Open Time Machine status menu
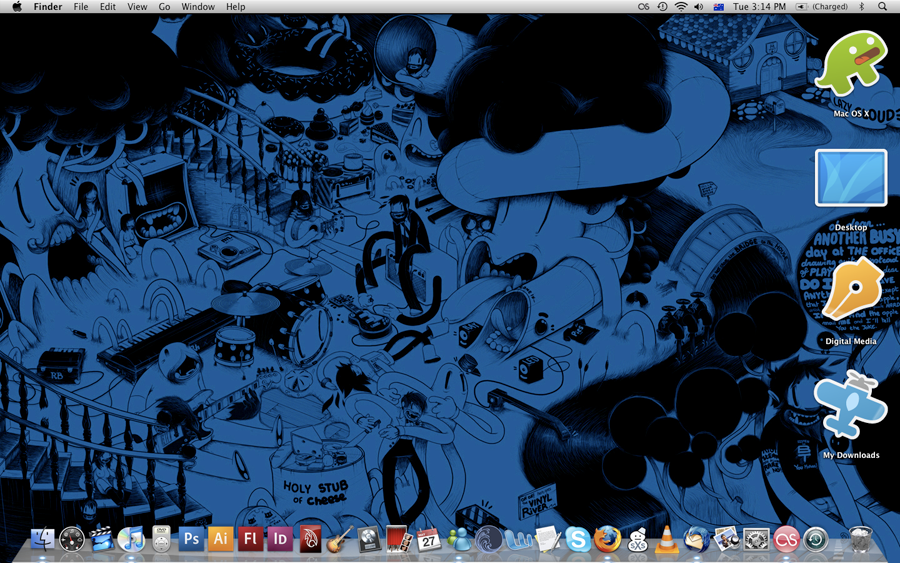Image resolution: width=900 pixels, height=563 pixels. (662, 6)
